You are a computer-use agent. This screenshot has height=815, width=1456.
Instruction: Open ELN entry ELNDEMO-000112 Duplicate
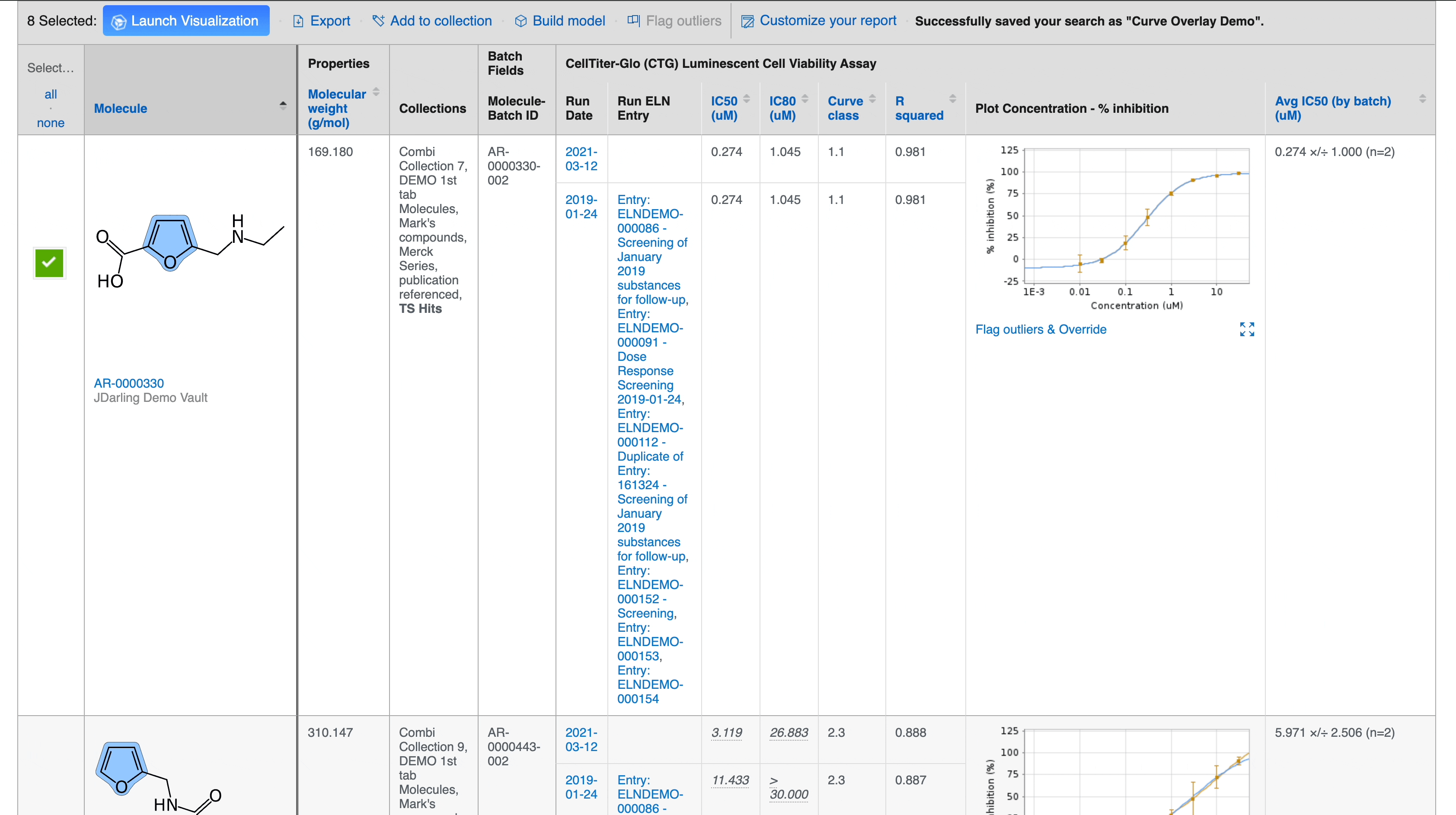click(652, 485)
